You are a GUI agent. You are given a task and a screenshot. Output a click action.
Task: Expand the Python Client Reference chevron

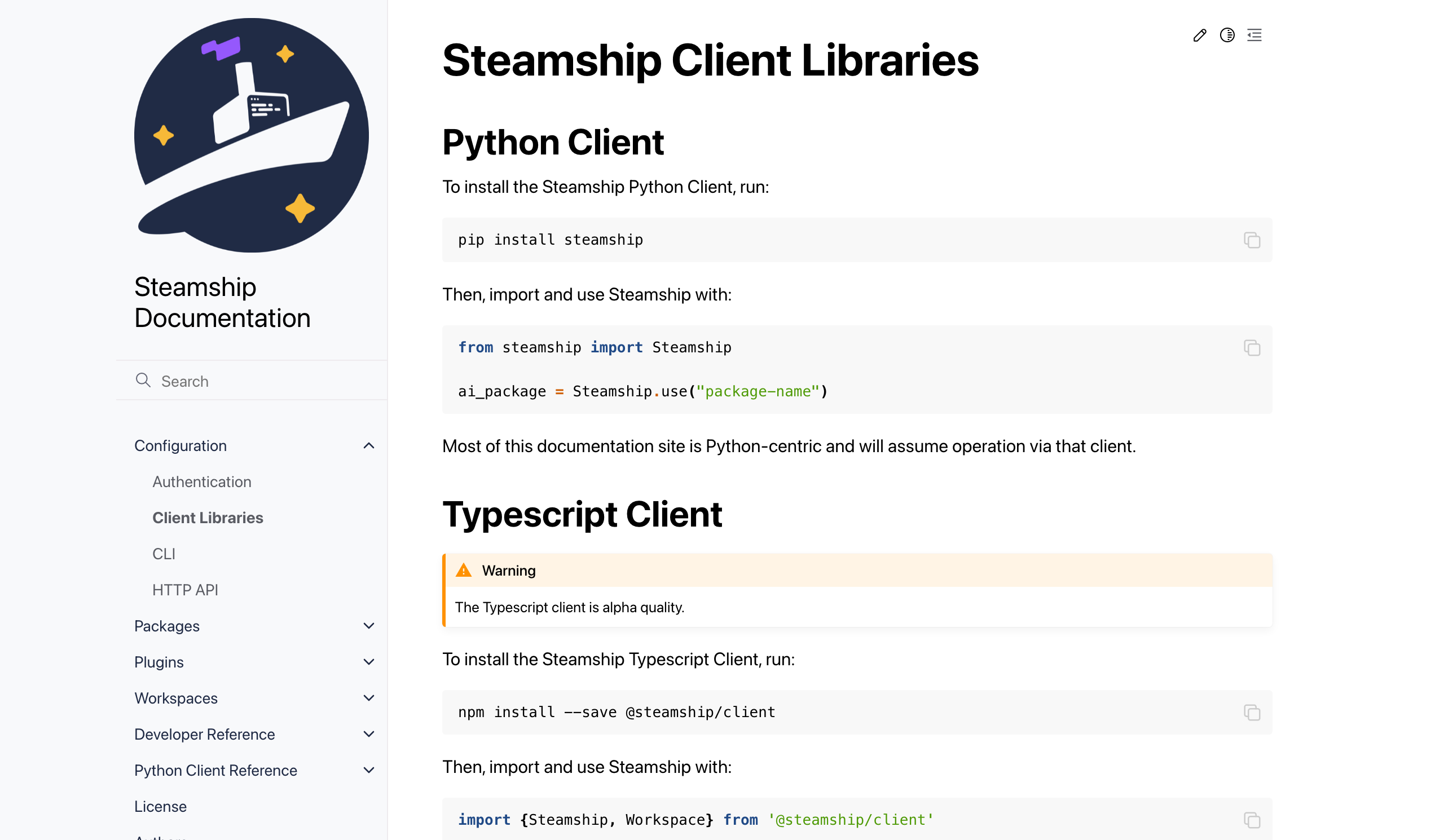[x=369, y=770]
